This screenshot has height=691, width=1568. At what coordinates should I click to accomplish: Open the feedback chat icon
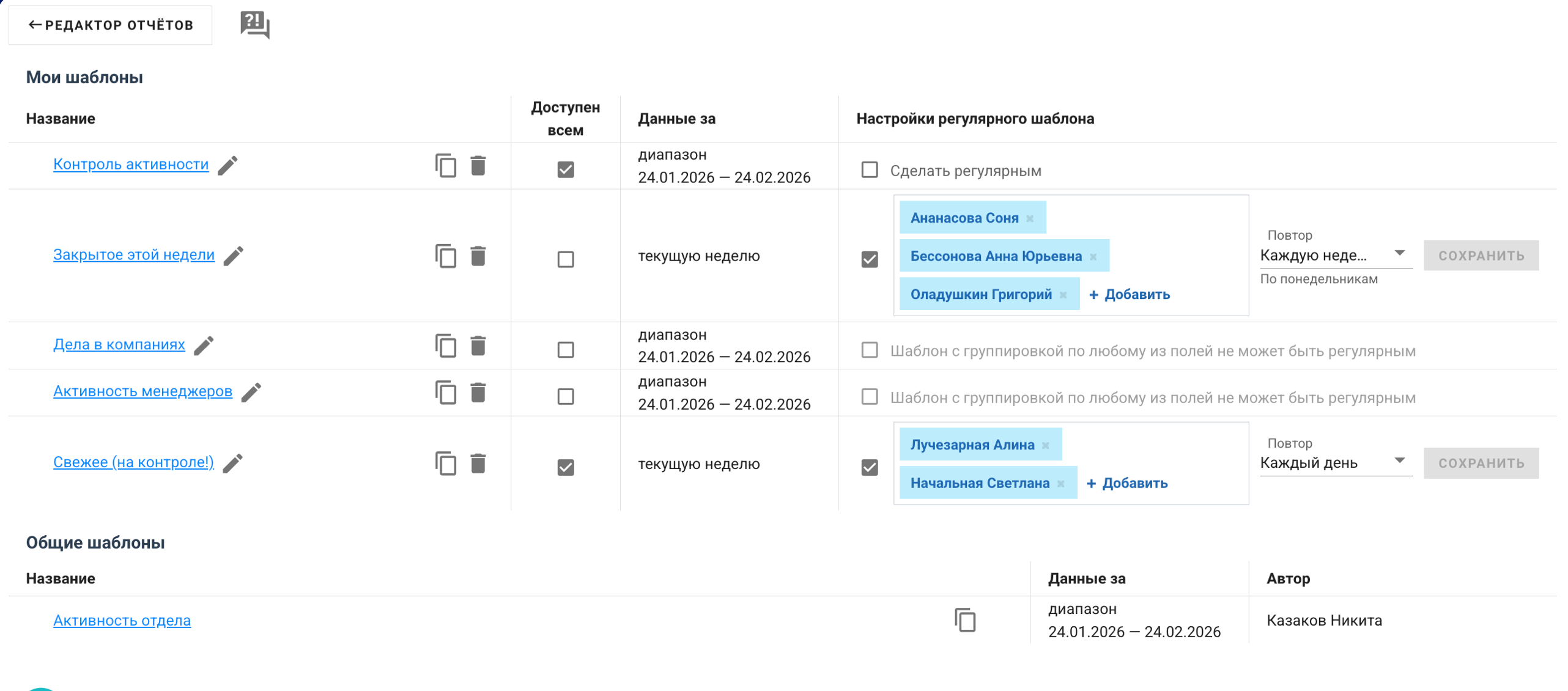pos(254,24)
